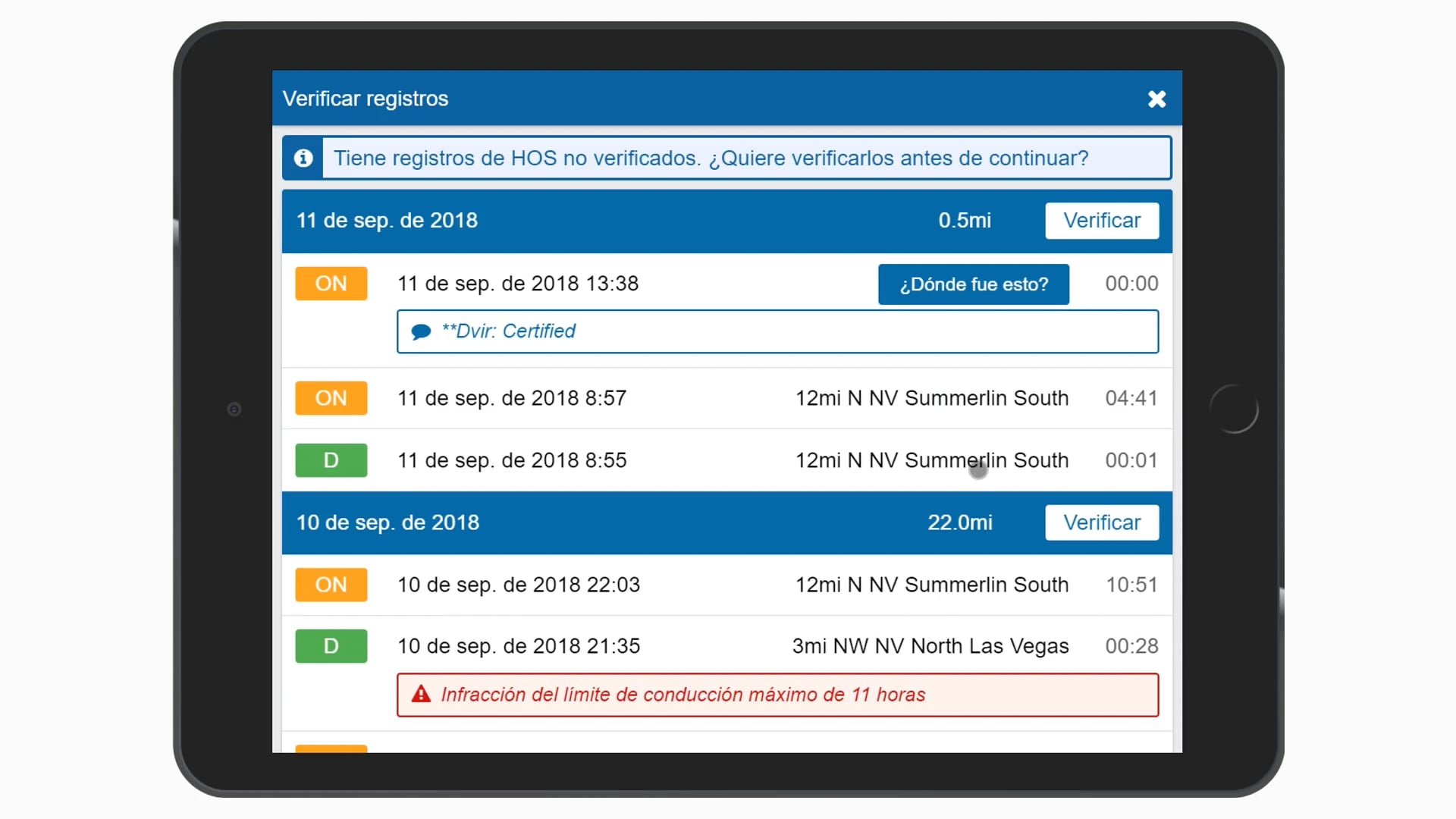Select the green D badge for 8:55

click(x=331, y=460)
